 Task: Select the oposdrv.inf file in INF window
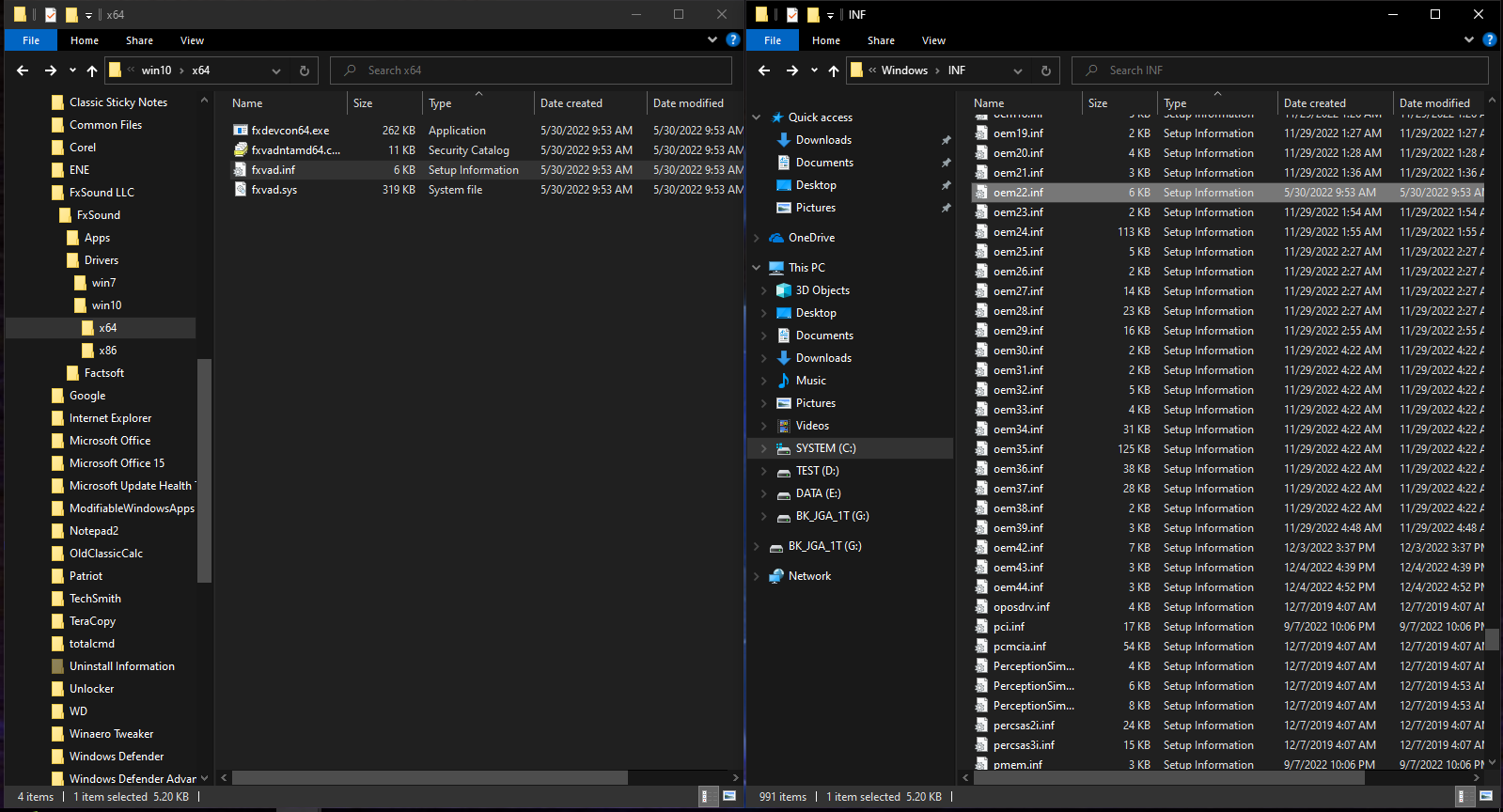click(1228, 607)
